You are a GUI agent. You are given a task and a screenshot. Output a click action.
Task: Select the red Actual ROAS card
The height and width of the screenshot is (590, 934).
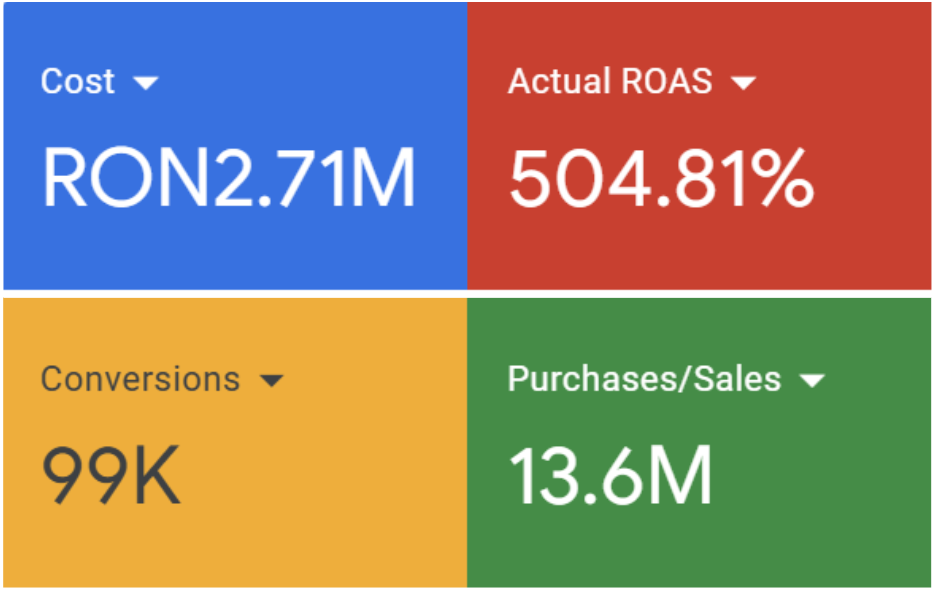(700, 145)
